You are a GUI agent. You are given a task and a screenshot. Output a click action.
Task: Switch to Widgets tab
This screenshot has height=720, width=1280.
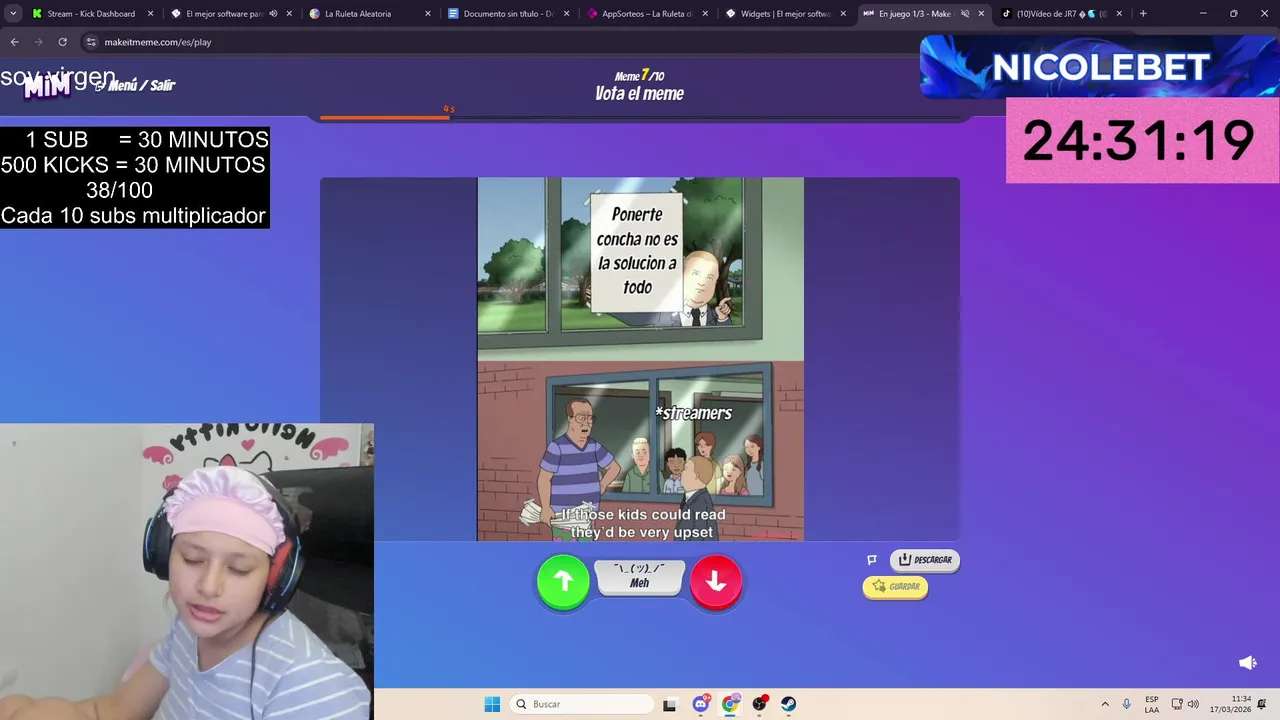(785, 14)
